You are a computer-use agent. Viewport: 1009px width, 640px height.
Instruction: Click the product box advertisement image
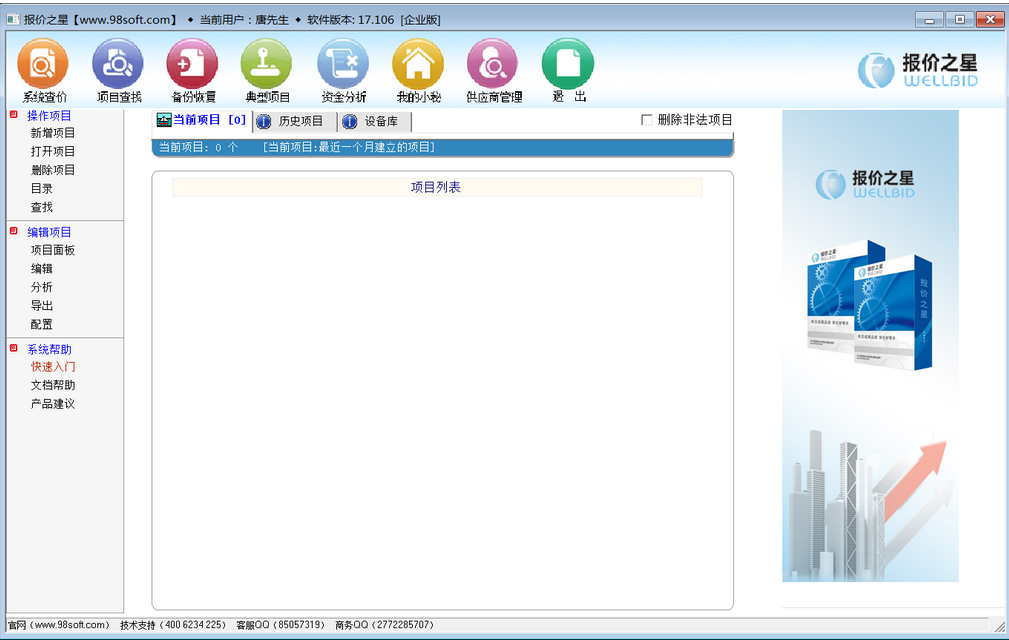click(869, 305)
